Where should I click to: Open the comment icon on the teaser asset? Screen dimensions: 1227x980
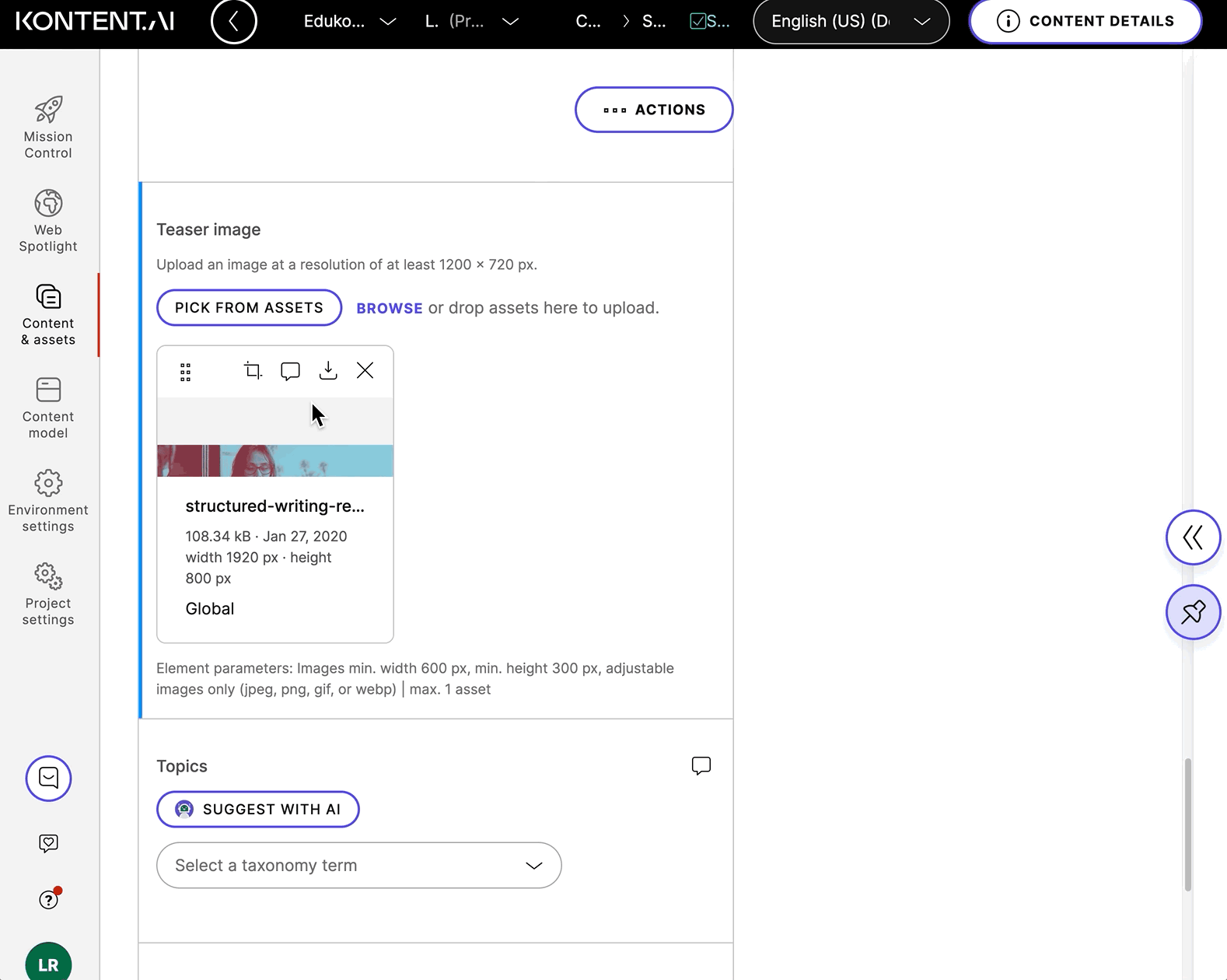(x=290, y=371)
